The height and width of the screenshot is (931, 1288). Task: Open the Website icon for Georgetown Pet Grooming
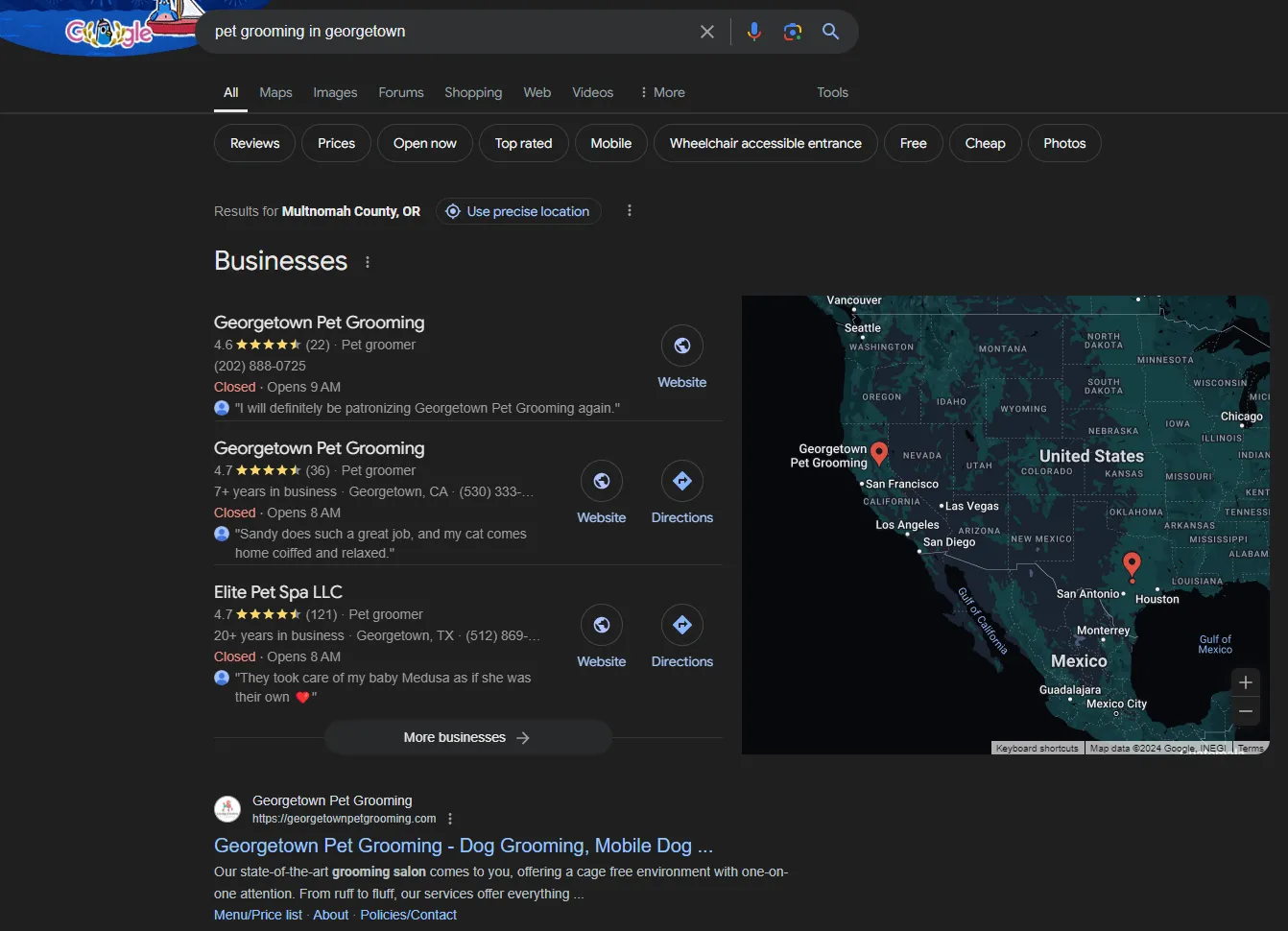pyautogui.click(x=681, y=345)
